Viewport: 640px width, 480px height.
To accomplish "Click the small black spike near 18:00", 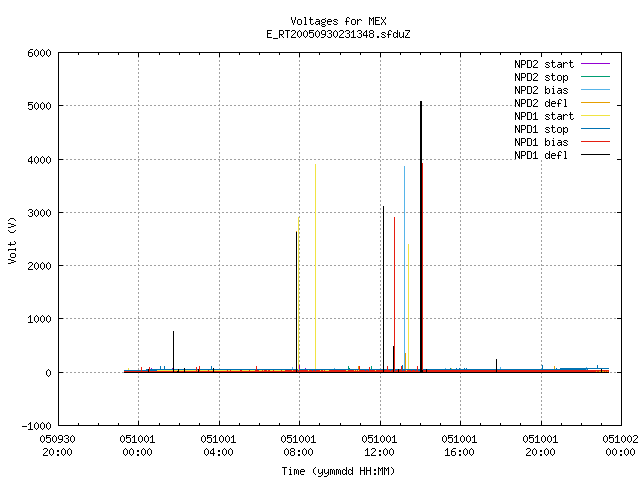I will (x=497, y=365).
